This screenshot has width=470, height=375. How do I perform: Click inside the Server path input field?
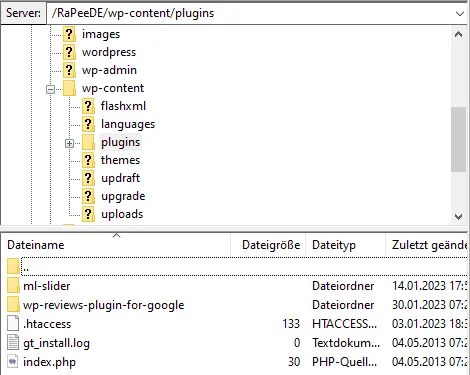pos(250,14)
